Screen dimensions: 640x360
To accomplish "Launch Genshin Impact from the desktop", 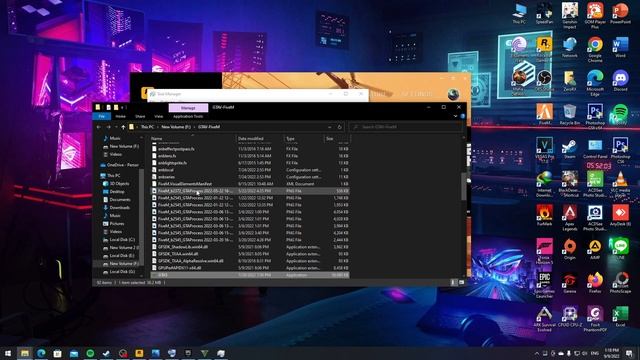I will [569, 16].
